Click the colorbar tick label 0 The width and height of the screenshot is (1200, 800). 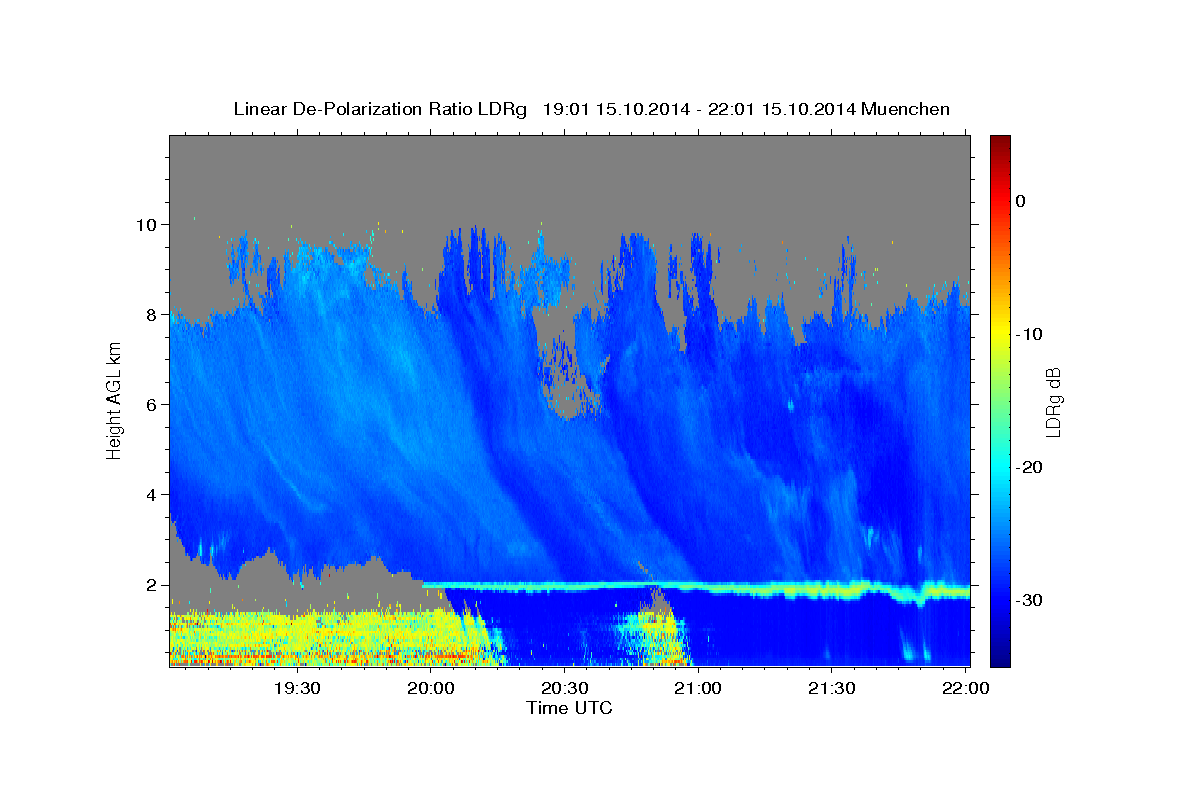point(1020,201)
